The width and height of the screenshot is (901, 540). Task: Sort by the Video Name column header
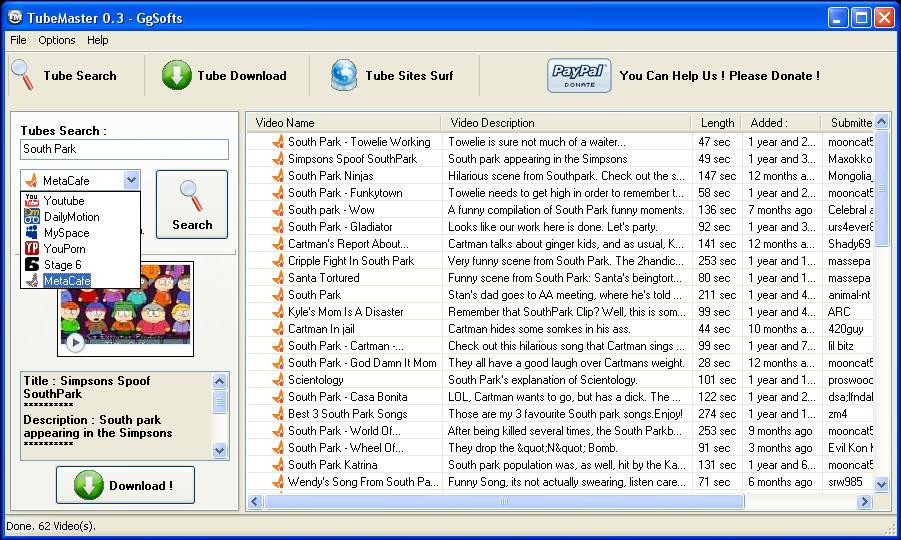(344, 123)
